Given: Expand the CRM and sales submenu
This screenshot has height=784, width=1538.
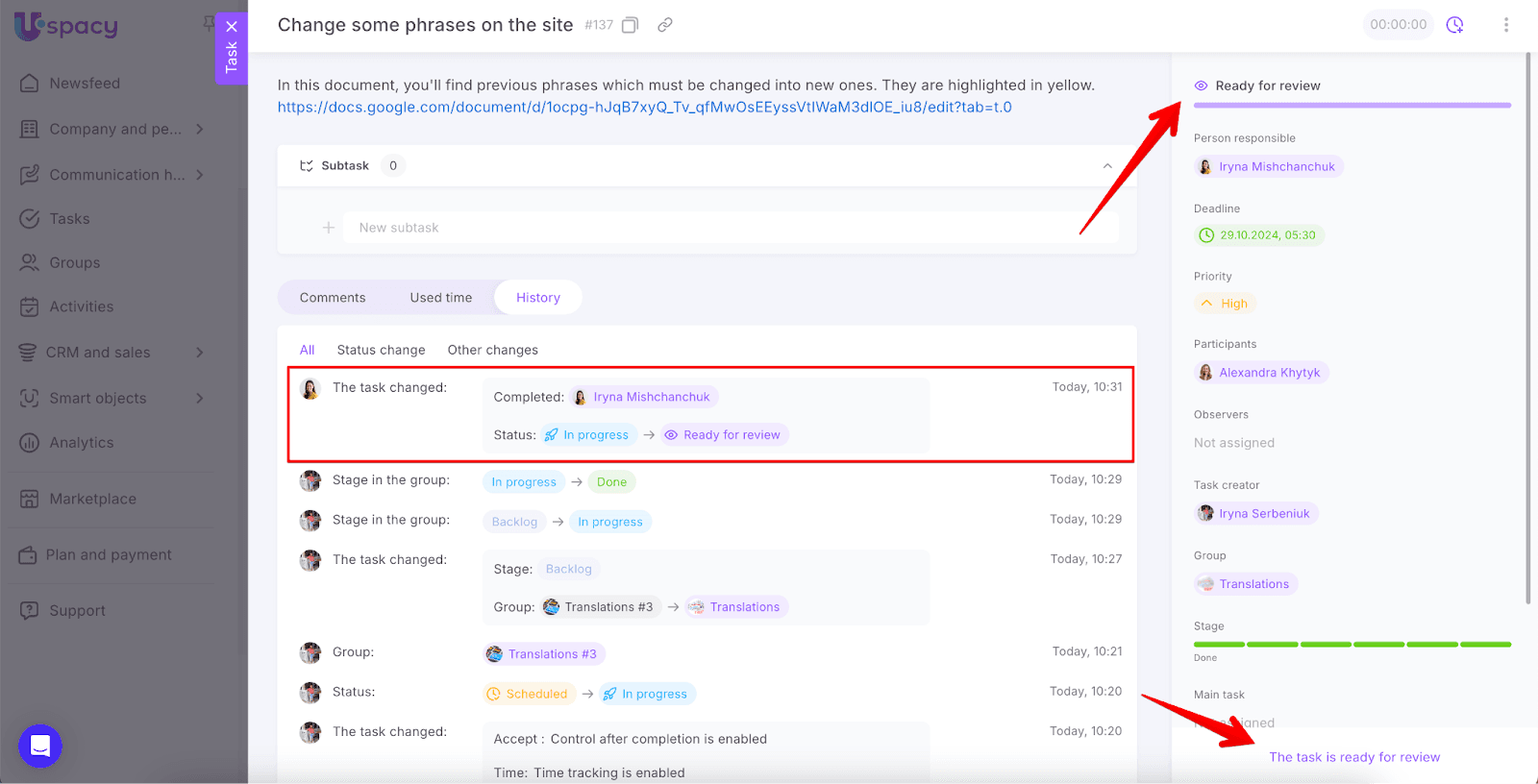Looking at the screenshot, I should point(200,353).
